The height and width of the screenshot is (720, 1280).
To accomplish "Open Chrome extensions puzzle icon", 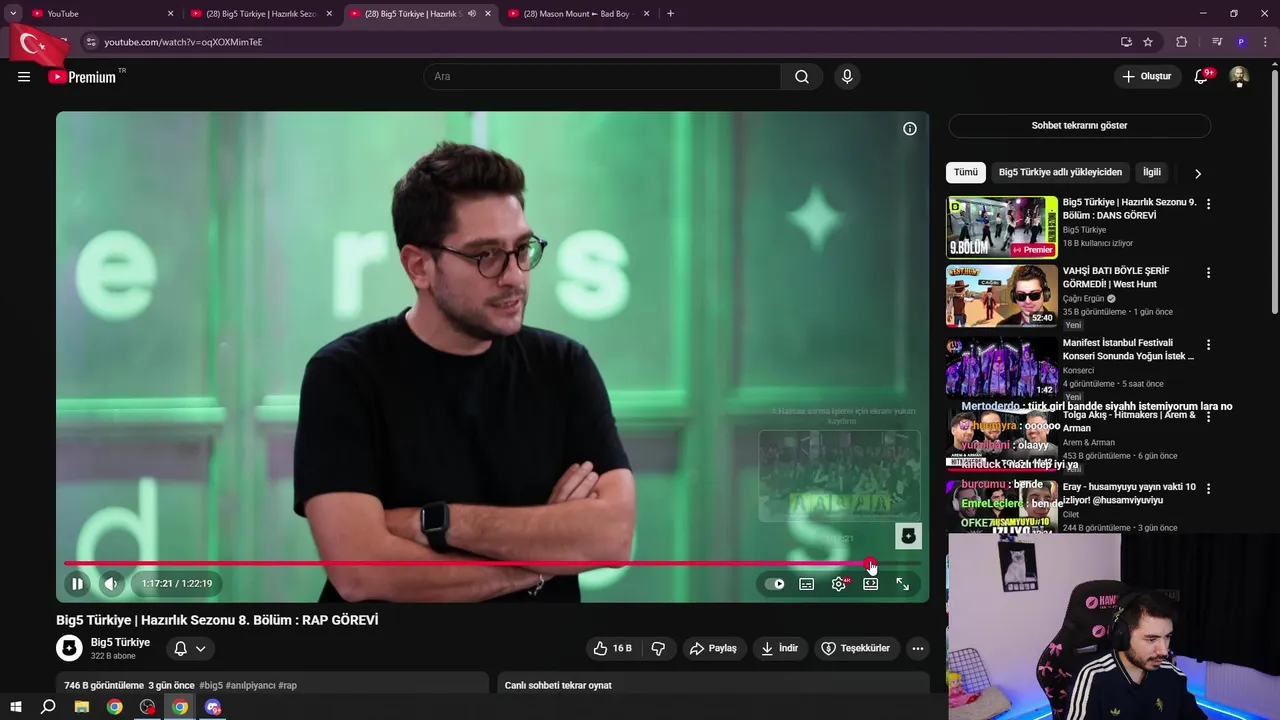I will [x=1181, y=42].
